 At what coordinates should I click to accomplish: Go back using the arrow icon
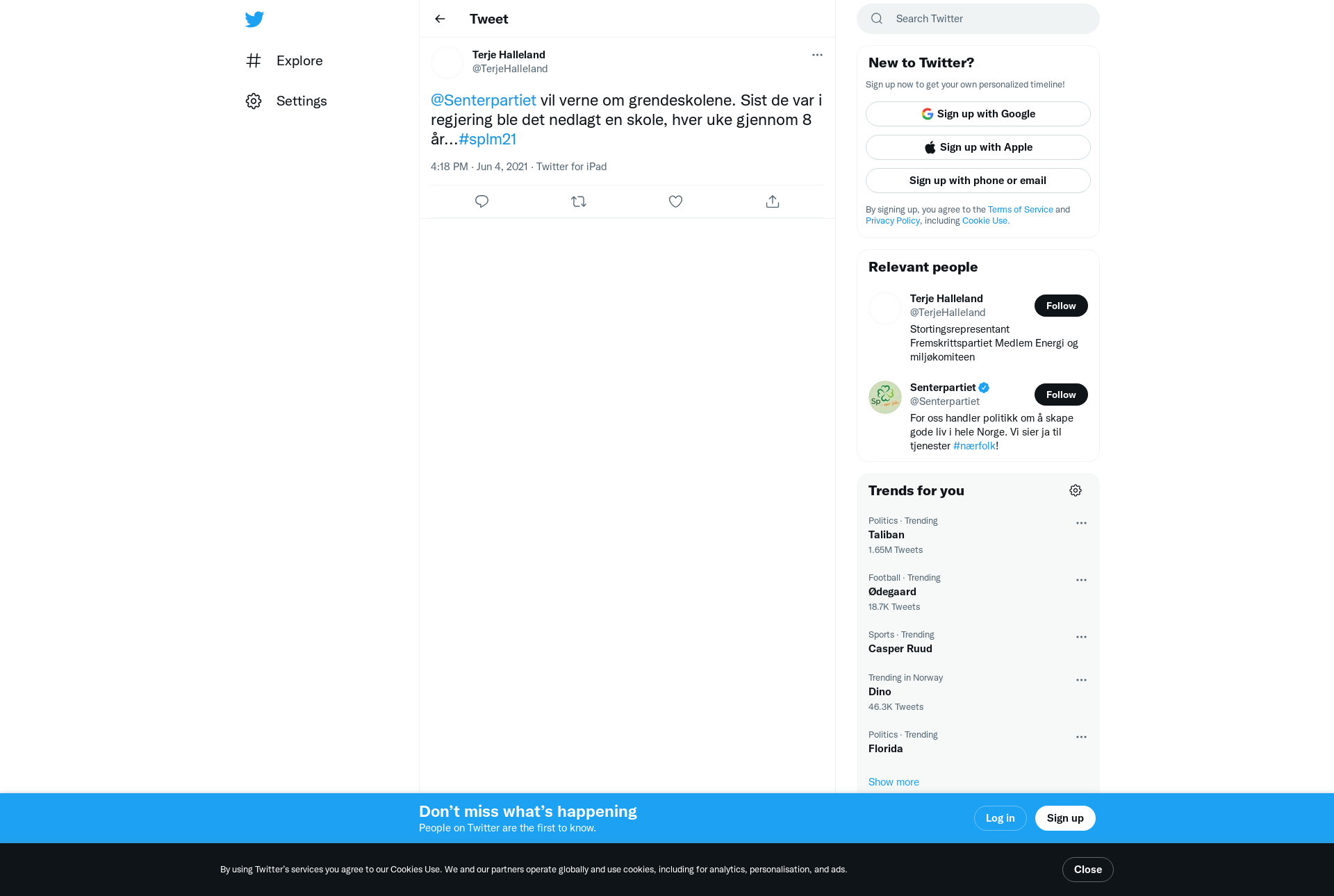coord(440,19)
